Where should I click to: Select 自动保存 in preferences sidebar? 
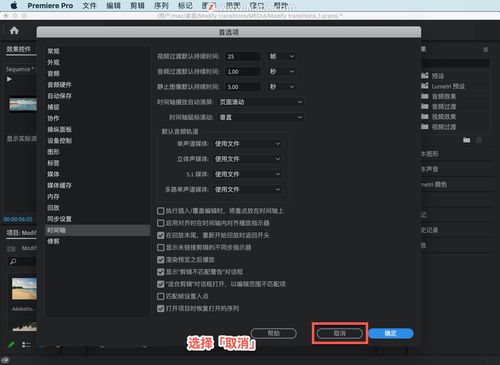point(60,96)
